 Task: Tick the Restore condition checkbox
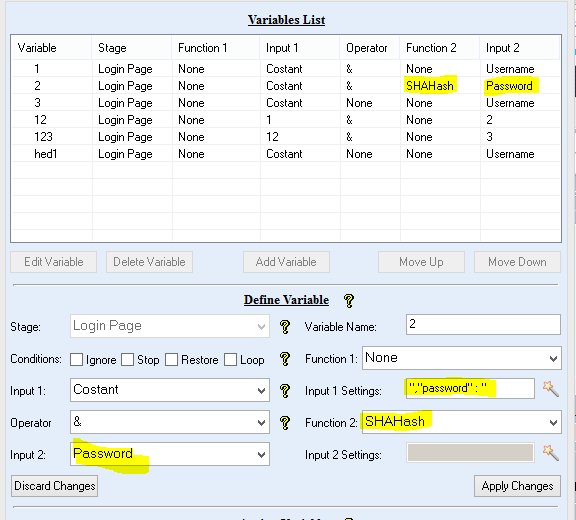coord(172,360)
